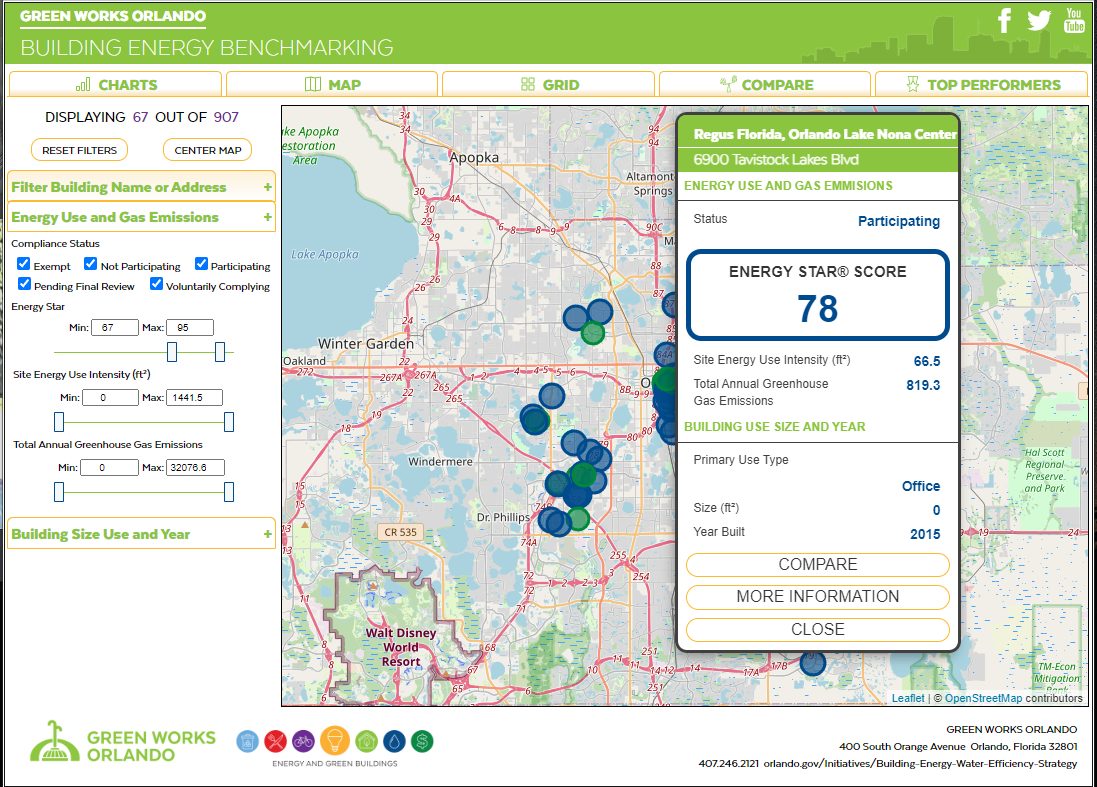Click the green house leaf footer icon
Screen dimensions: 1097x787
pos(367,741)
